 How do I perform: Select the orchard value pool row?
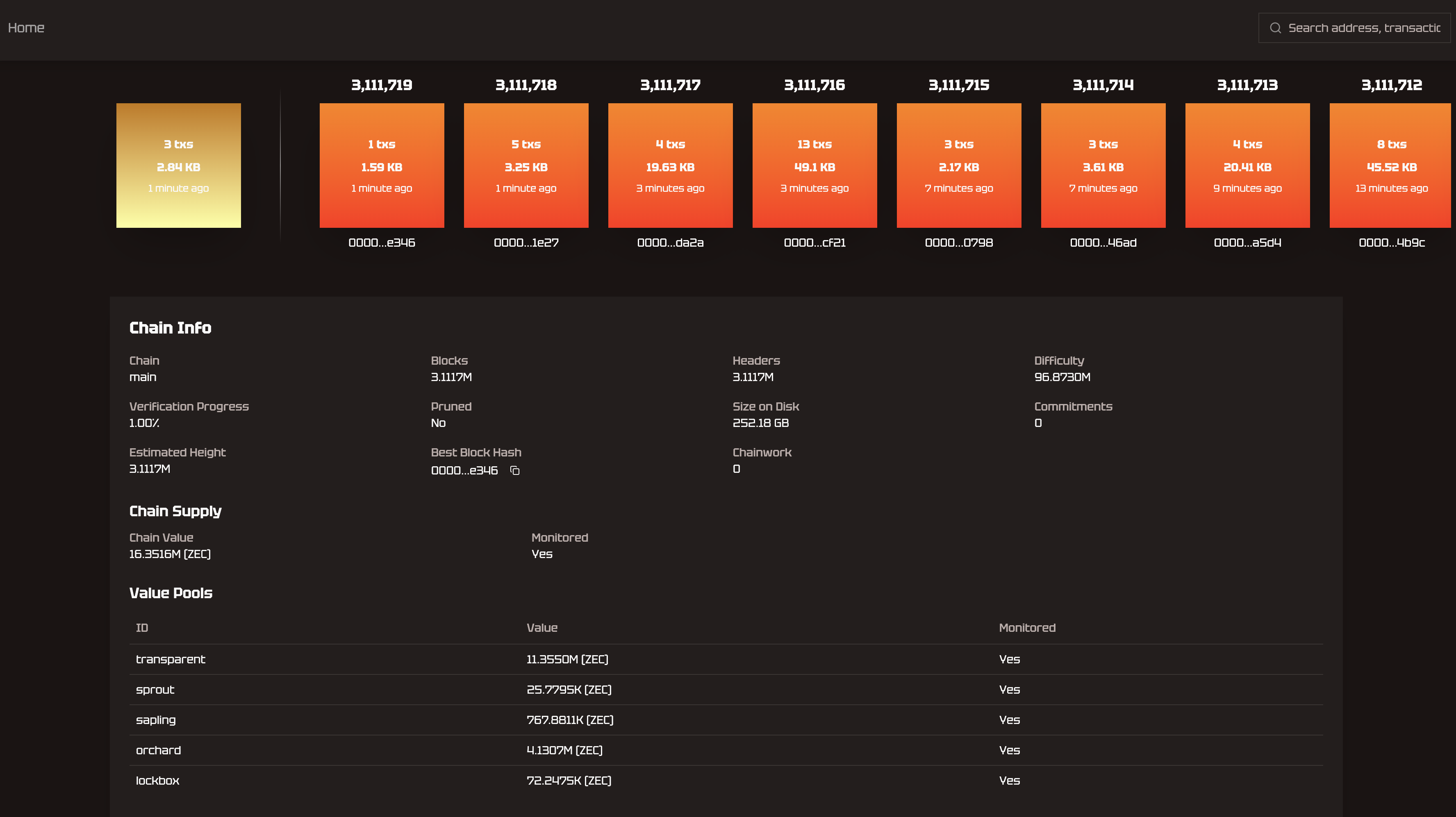click(x=726, y=750)
